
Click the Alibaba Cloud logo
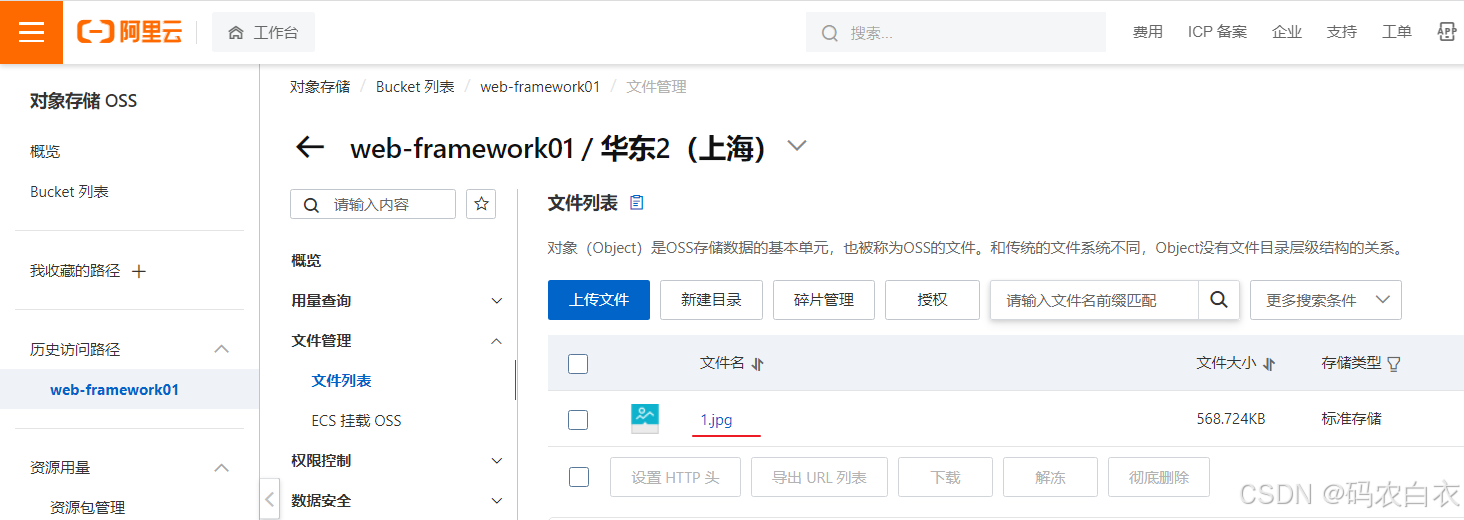tap(130, 32)
